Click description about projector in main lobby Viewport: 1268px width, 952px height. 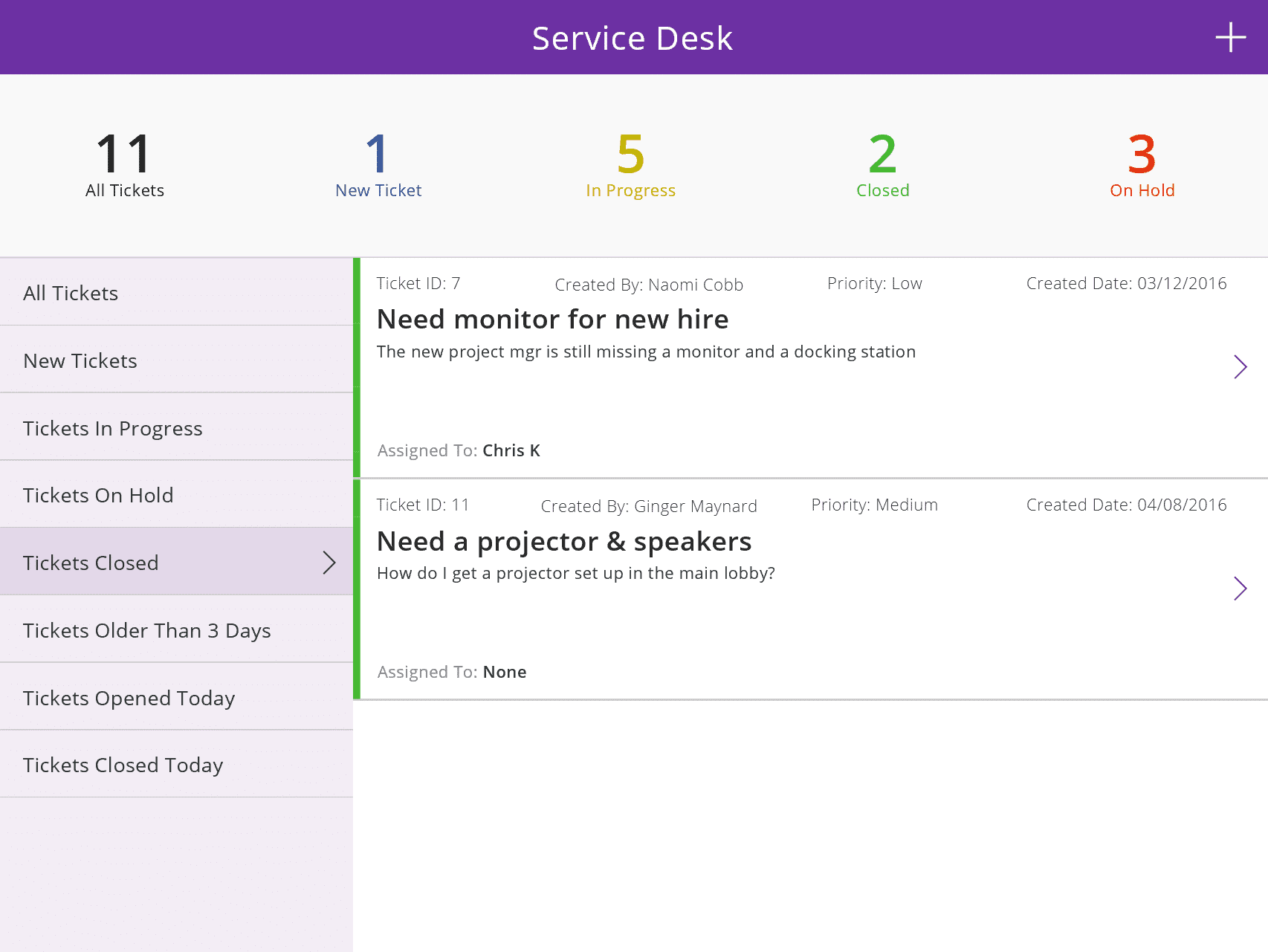coord(576,573)
